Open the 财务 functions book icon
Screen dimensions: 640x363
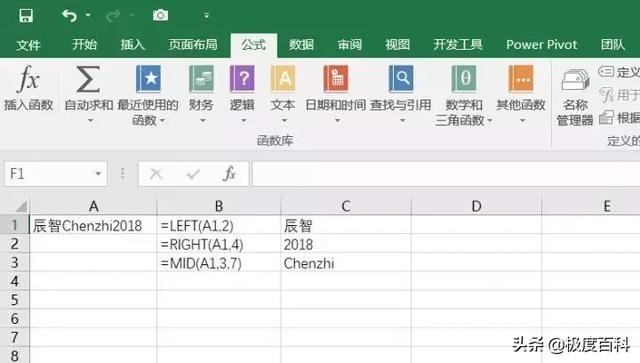click(201, 78)
